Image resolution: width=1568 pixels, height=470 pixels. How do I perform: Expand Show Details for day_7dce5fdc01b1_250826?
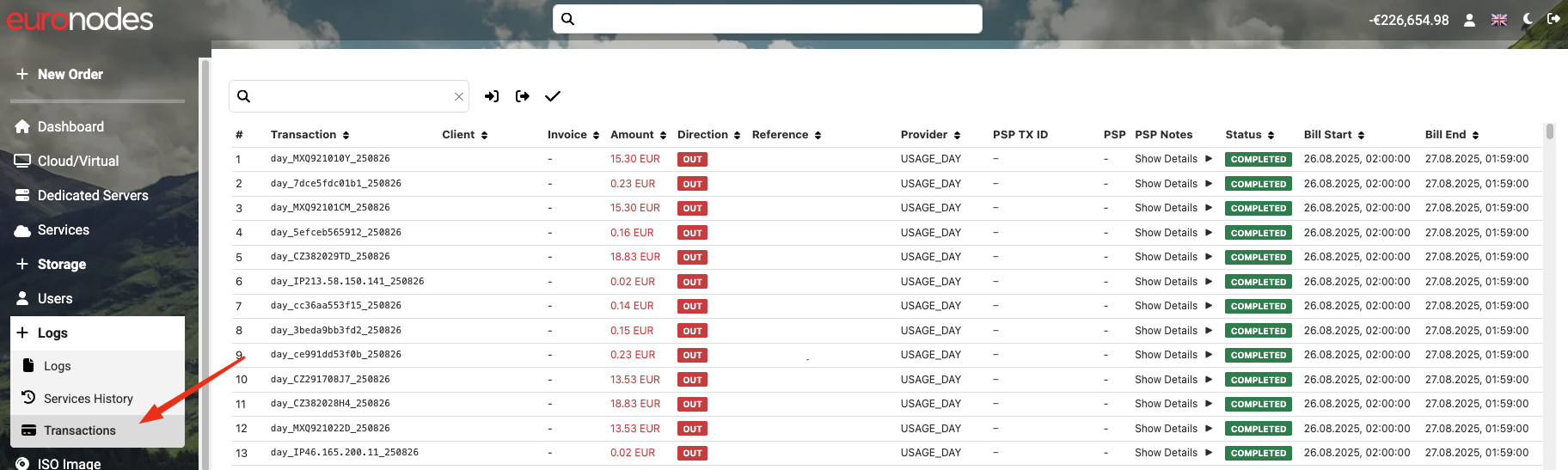pyautogui.click(x=1173, y=184)
